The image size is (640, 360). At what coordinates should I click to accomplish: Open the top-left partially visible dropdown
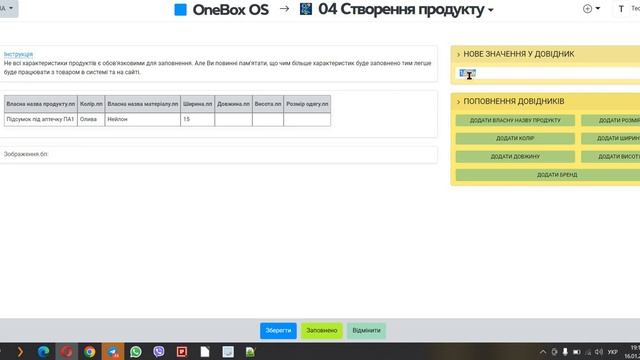click(x=8, y=8)
